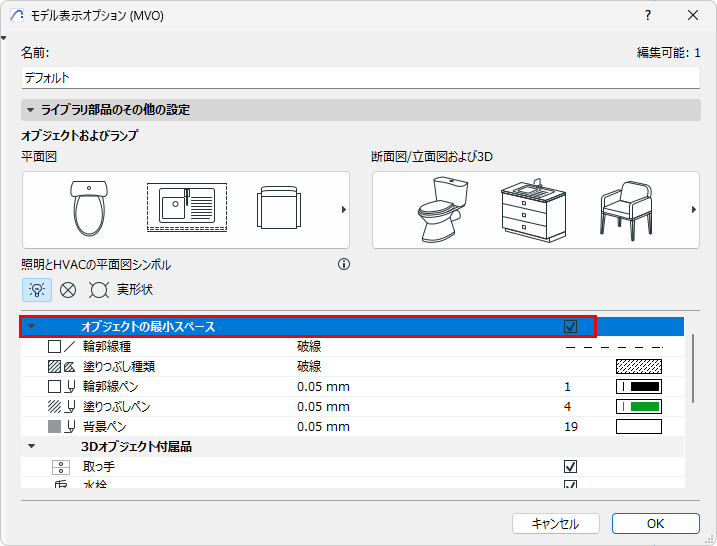Select the 塗りつぶし種類 row label
The image size is (717, 546).
119,367
